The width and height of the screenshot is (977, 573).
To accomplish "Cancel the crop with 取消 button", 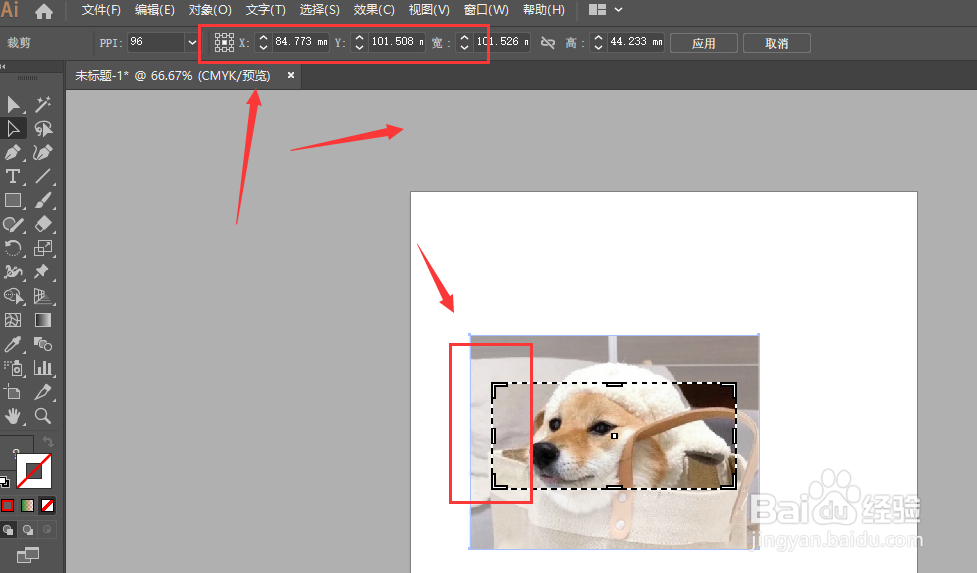I will pos(776,43).
